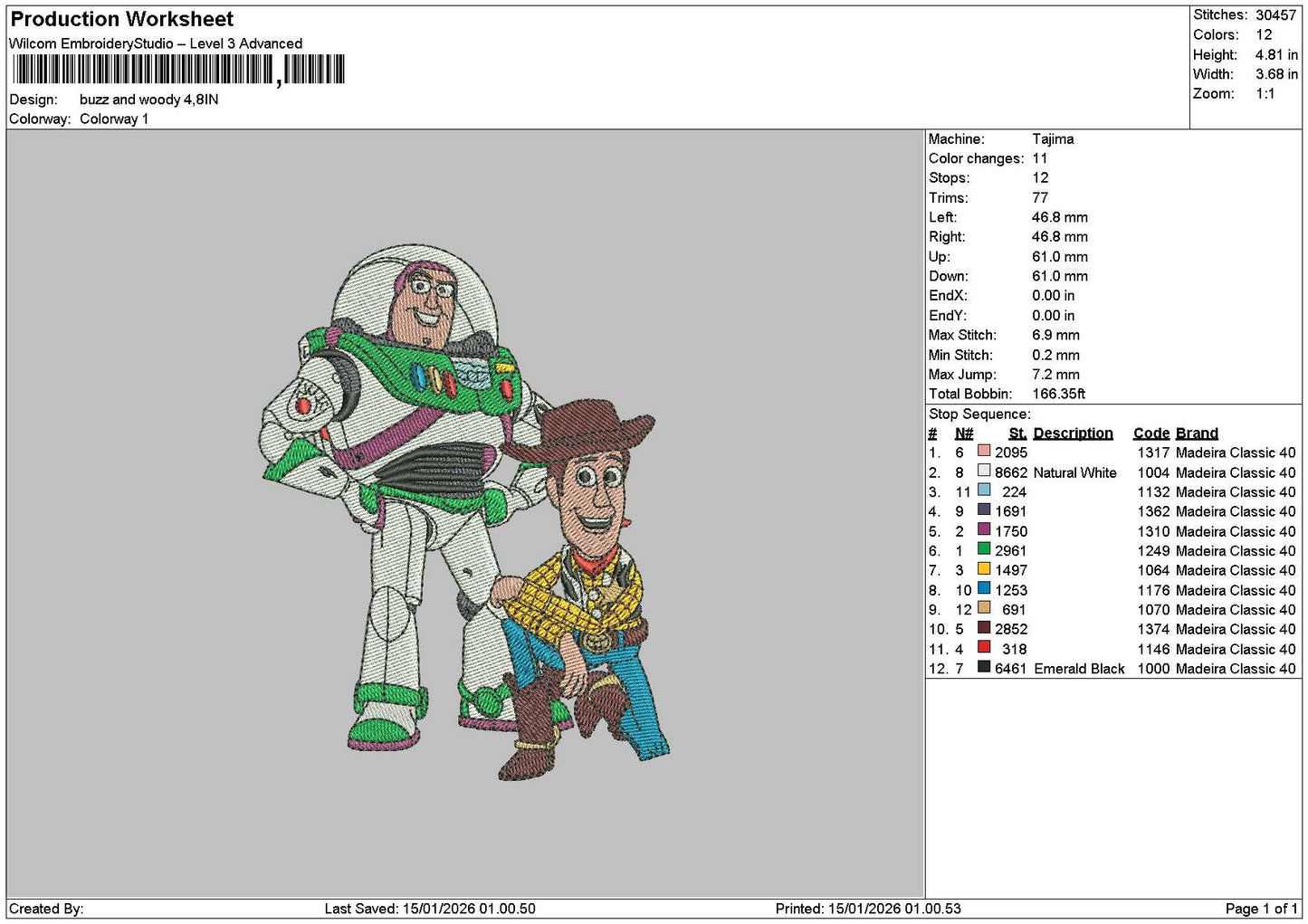This screenshot has height=924, width=1308.
Task: Click the blue swatch for thread 1253
Action: (x=984, y=588)
